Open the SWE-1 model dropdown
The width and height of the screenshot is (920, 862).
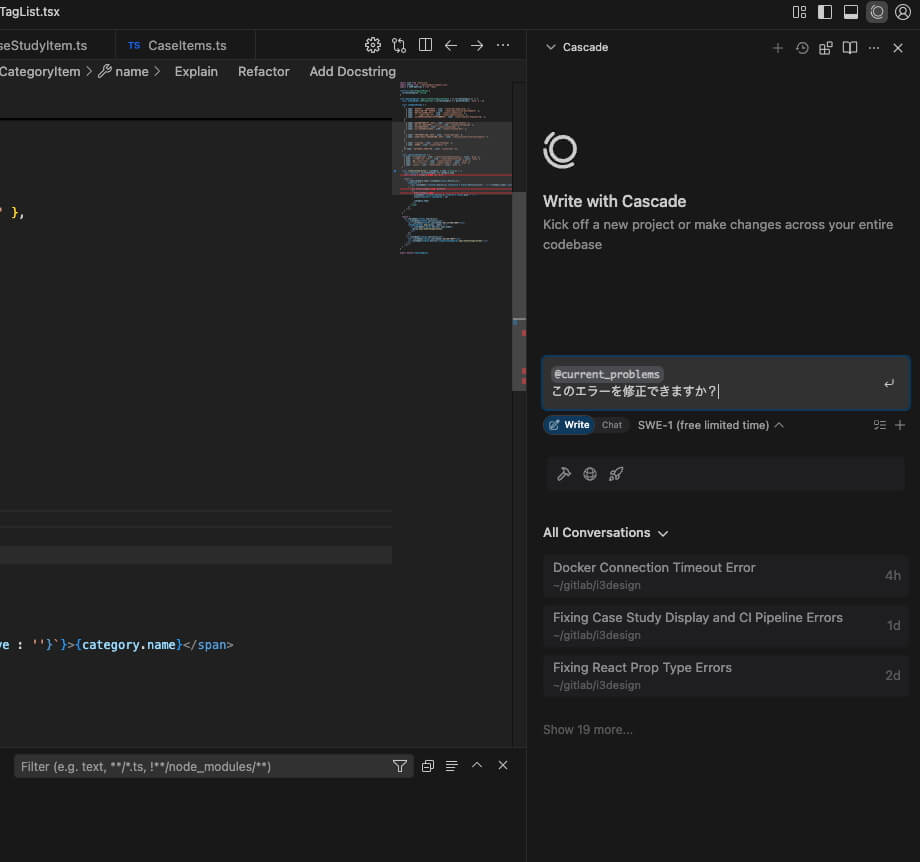[711, 425]
